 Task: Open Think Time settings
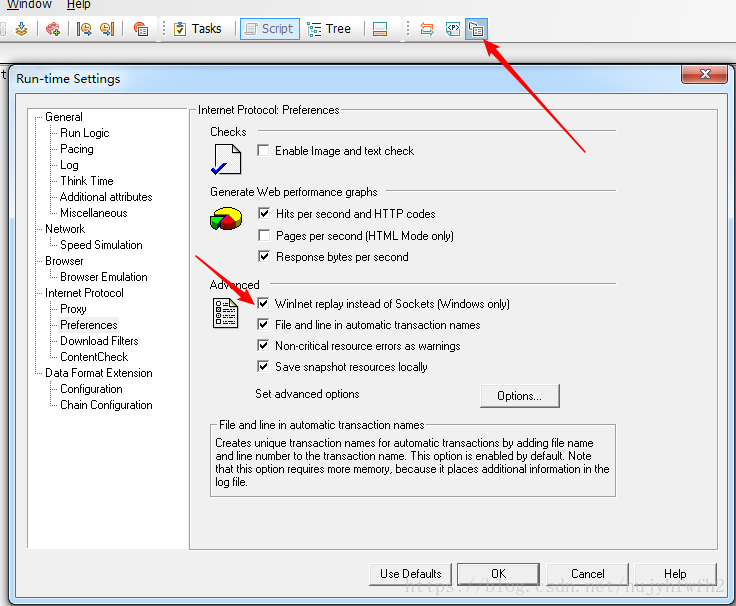pos(87,181)
